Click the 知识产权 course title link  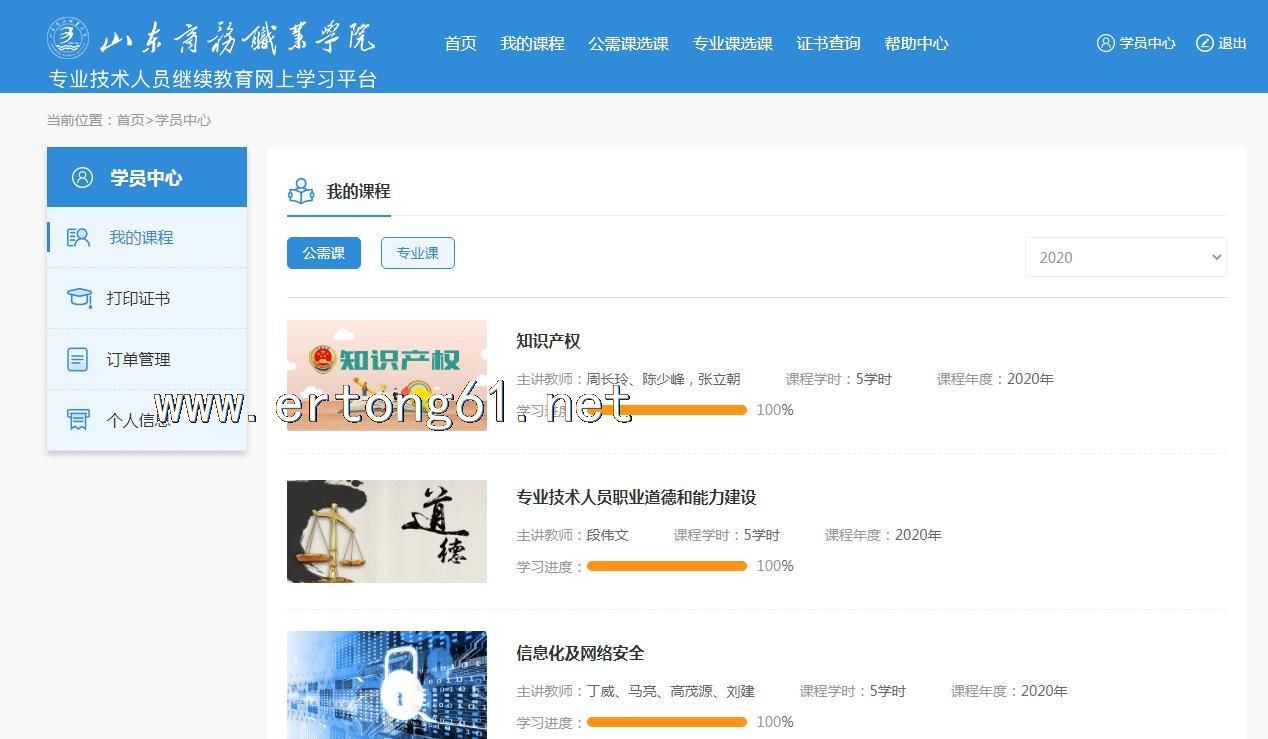coord(548,341)
